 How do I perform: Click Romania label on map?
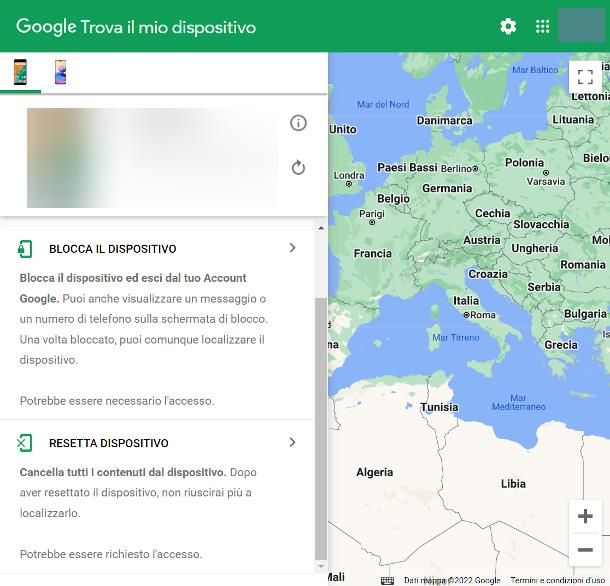[x=582, y=265]
